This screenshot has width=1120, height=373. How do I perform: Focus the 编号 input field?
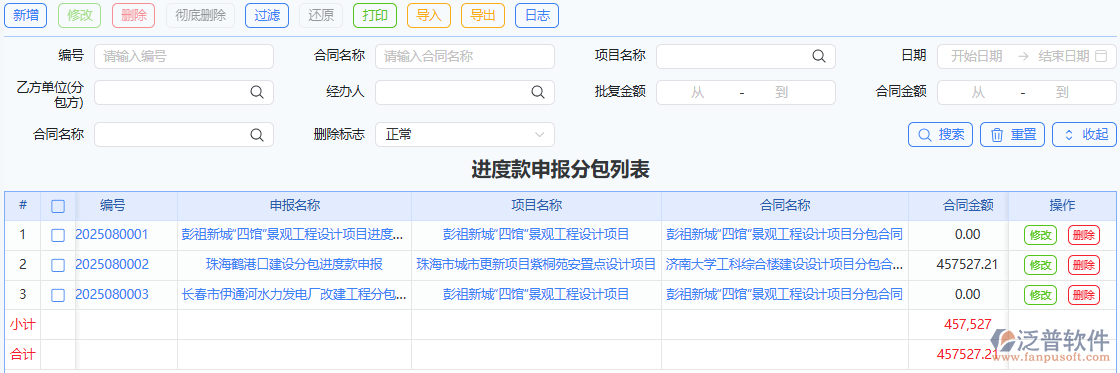click(184, 56)
